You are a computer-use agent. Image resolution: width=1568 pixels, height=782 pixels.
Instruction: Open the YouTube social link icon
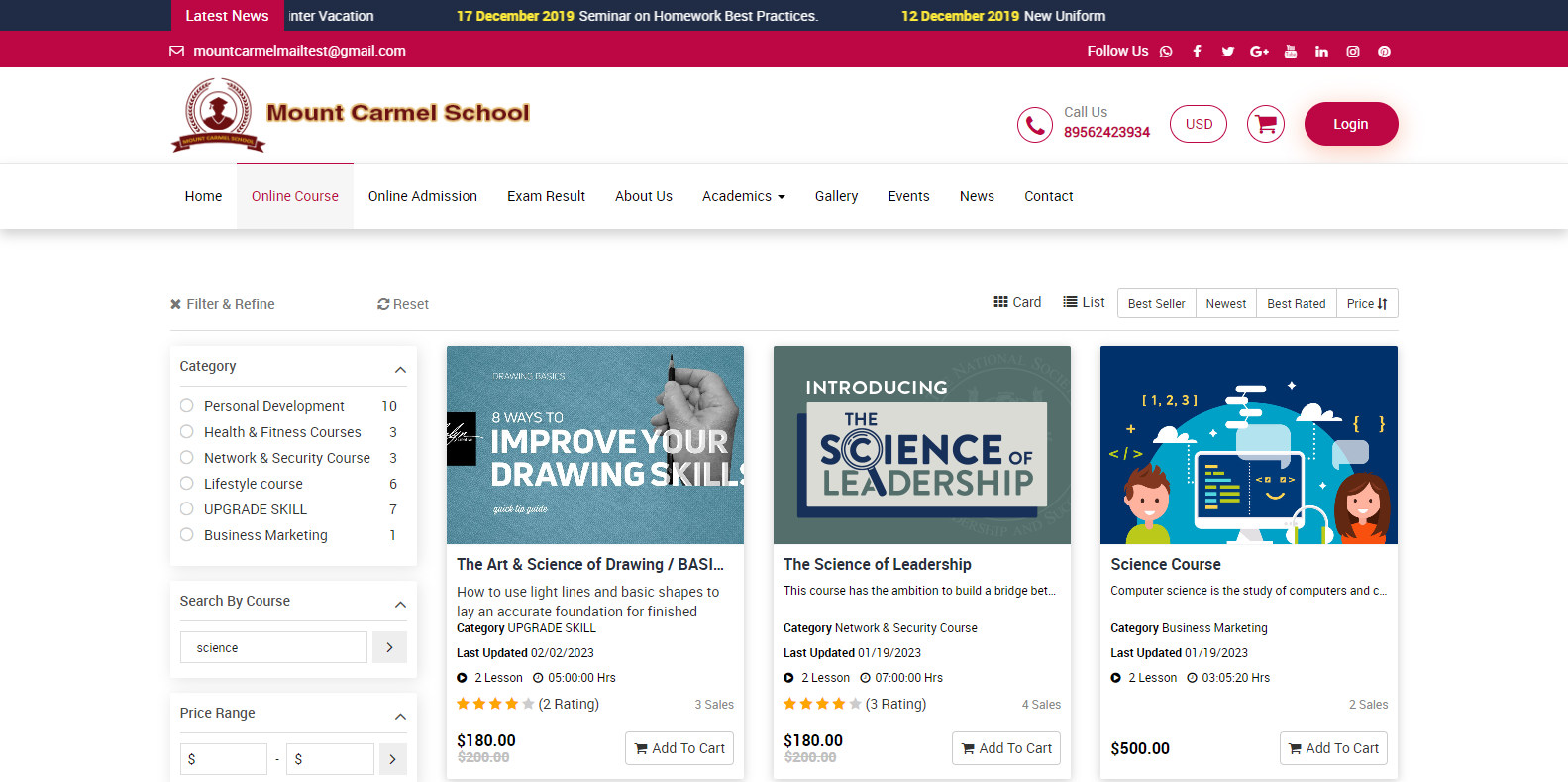pos(1290,52)
